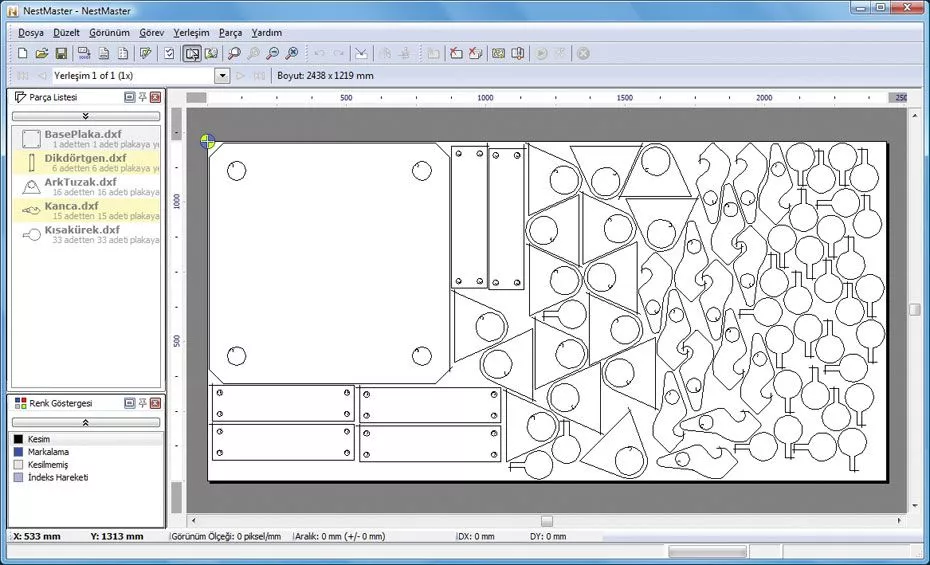This screenshot has height=565, width=930.
Task: Click horizontal scrollbar right arrow
Action: click(x=899, y=521)
